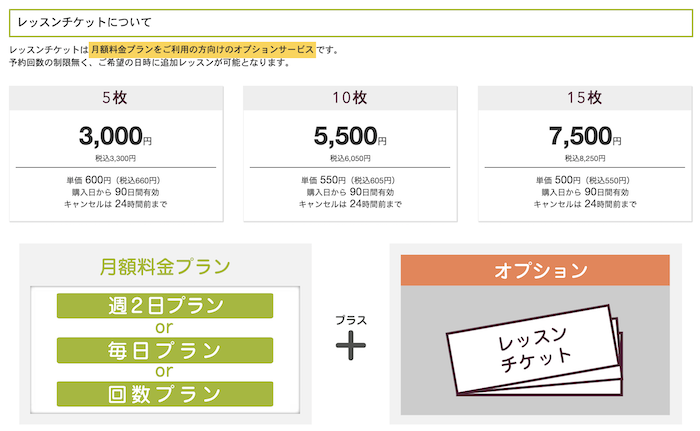This screenshot has width=700, height=431.
Task: Click the レッスンチケットについて heading box
Action: [351, 23]
